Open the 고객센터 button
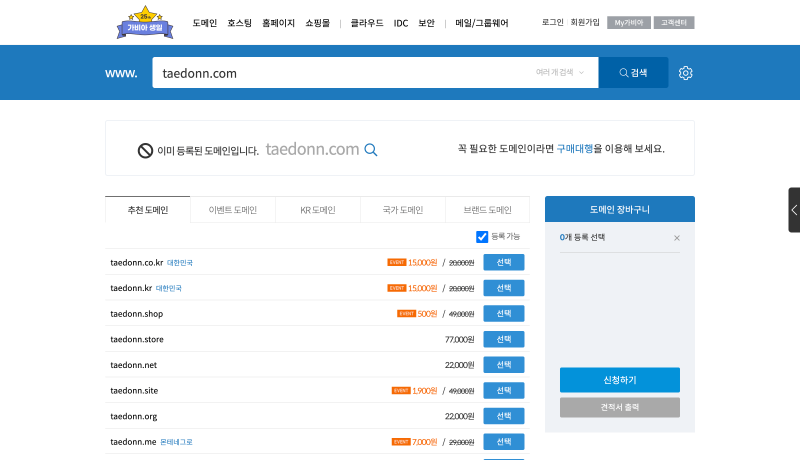This screenshot has height=460, width=800. tap(673, 22)
